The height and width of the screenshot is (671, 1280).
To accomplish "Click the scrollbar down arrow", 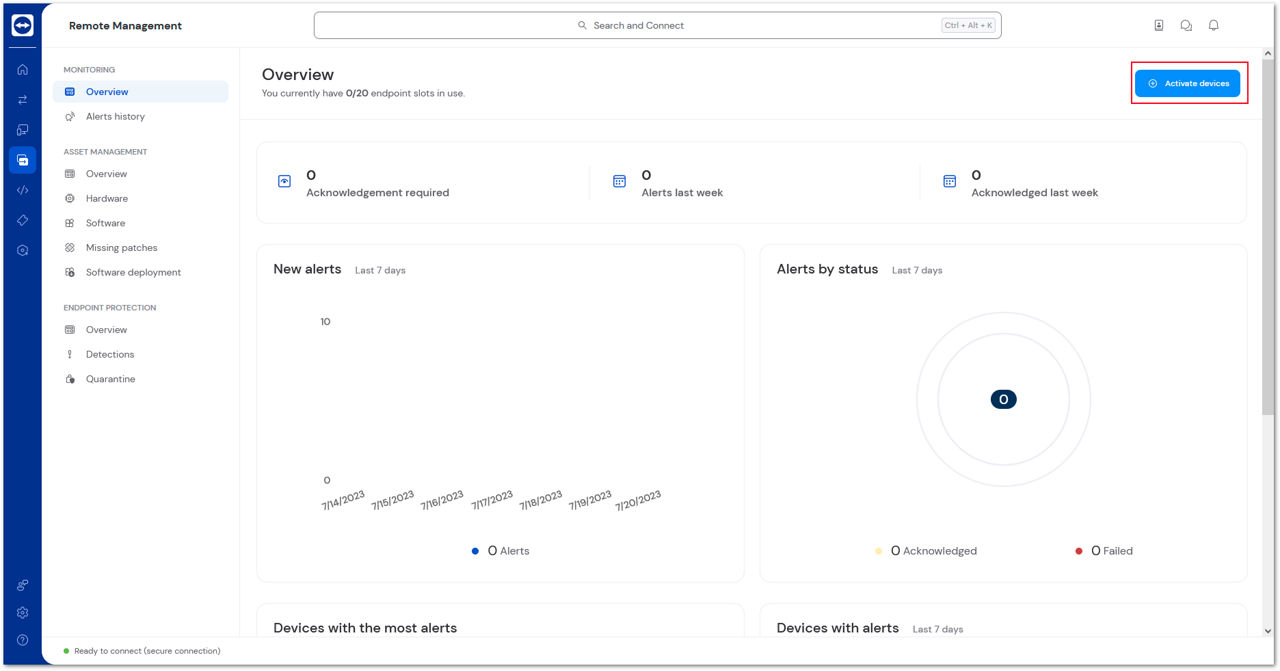I will click(x=1268, y=631).
